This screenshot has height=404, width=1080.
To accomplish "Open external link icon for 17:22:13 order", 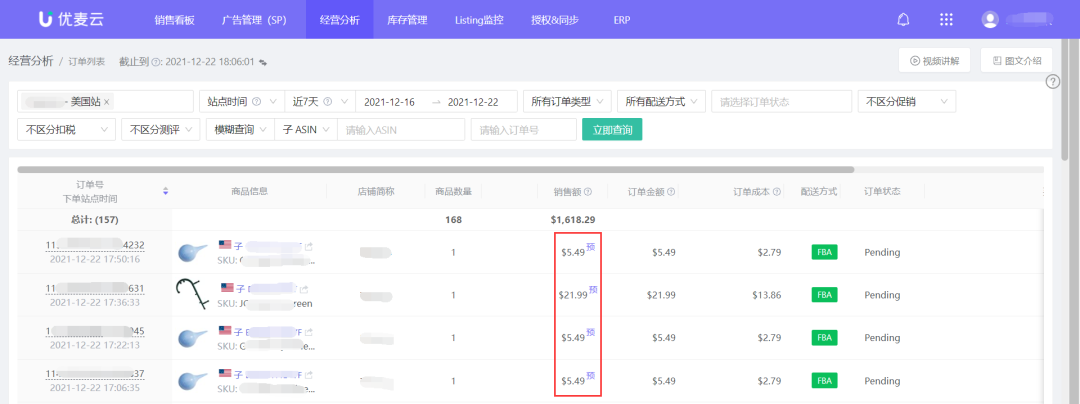I will (308, 332).
